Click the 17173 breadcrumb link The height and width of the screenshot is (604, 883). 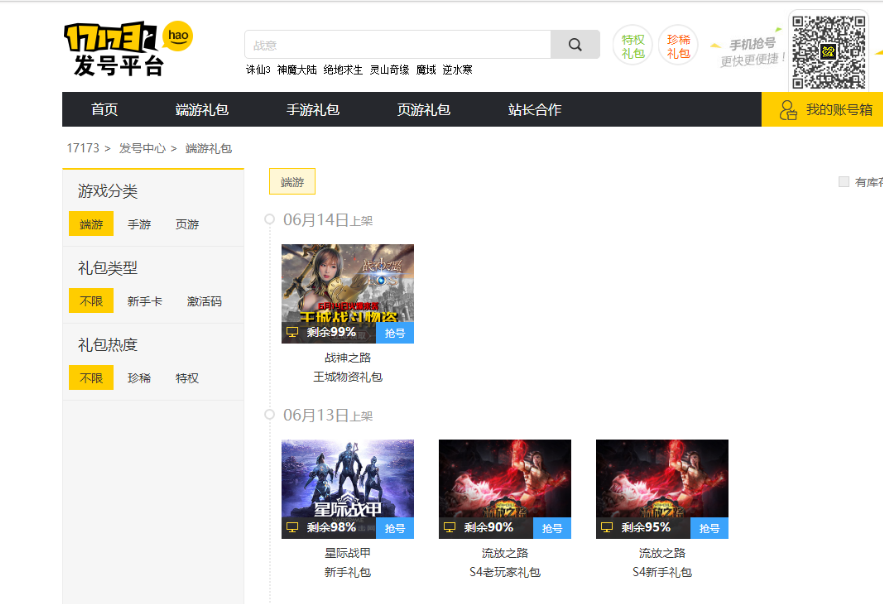83,148
